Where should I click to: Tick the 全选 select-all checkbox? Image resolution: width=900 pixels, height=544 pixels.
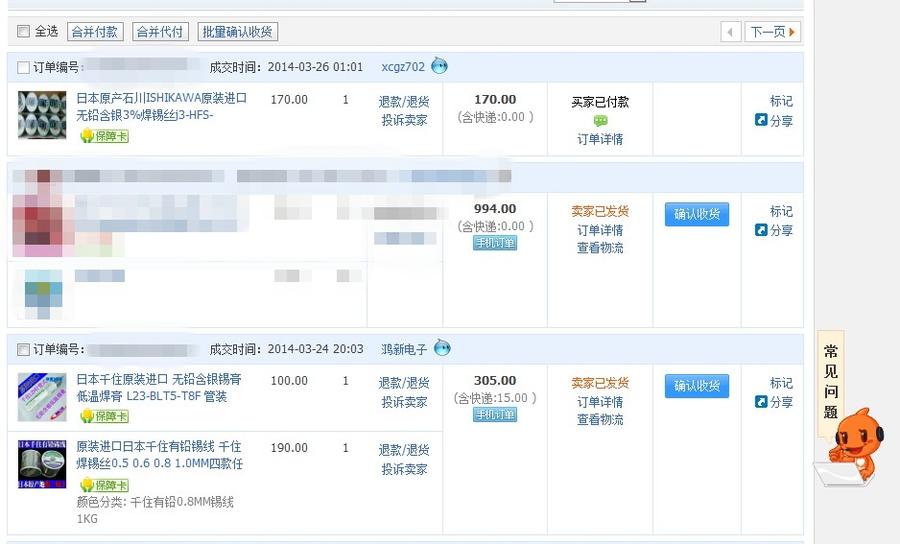coord(24,32)
